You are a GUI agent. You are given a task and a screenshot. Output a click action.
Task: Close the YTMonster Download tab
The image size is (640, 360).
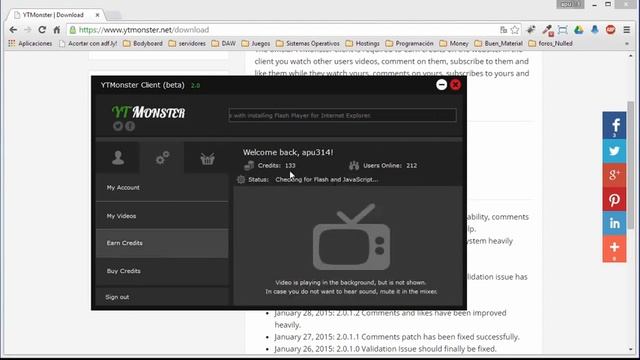[98, 15]
